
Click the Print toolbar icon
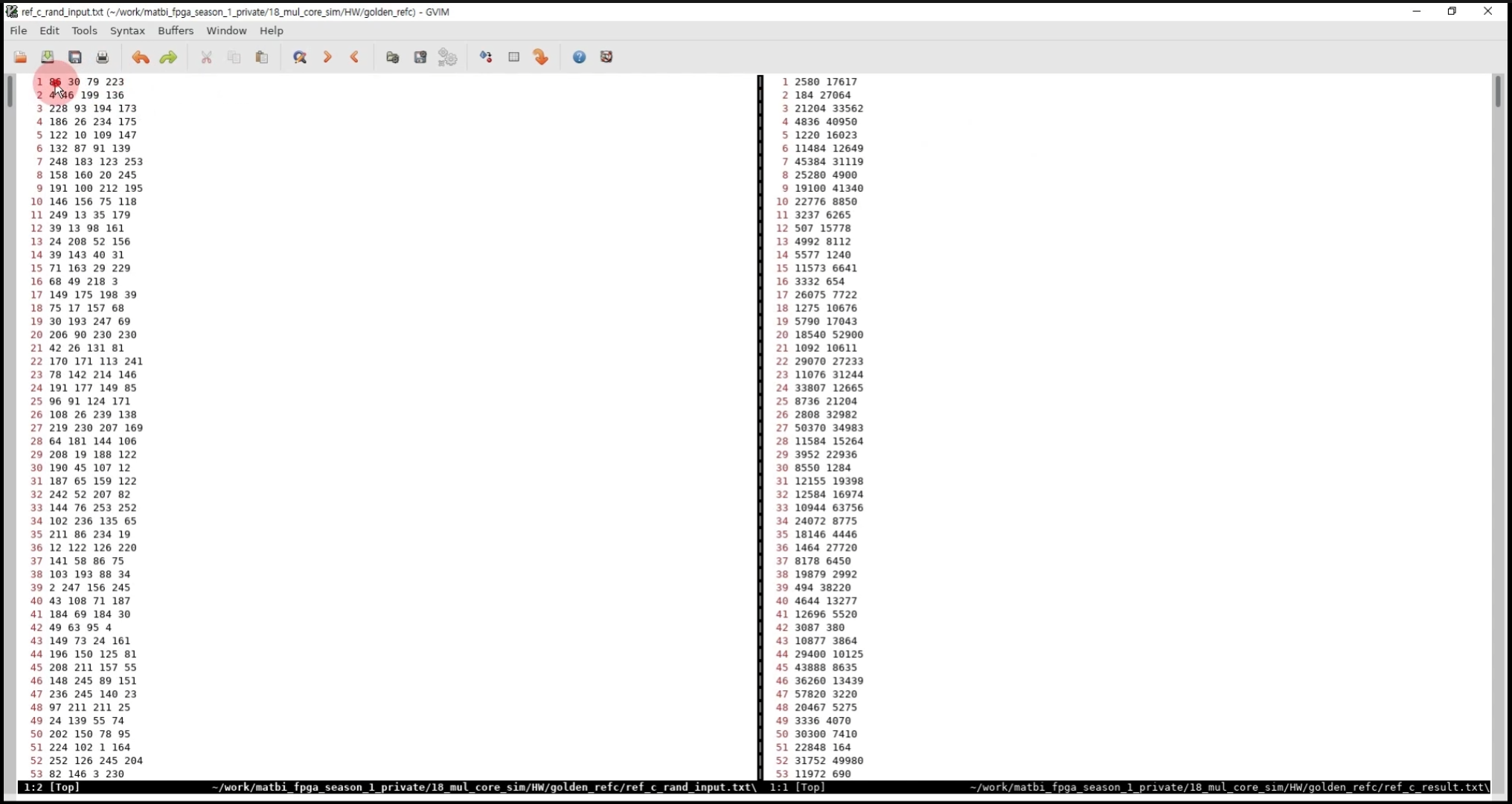[x=103, y=57]
